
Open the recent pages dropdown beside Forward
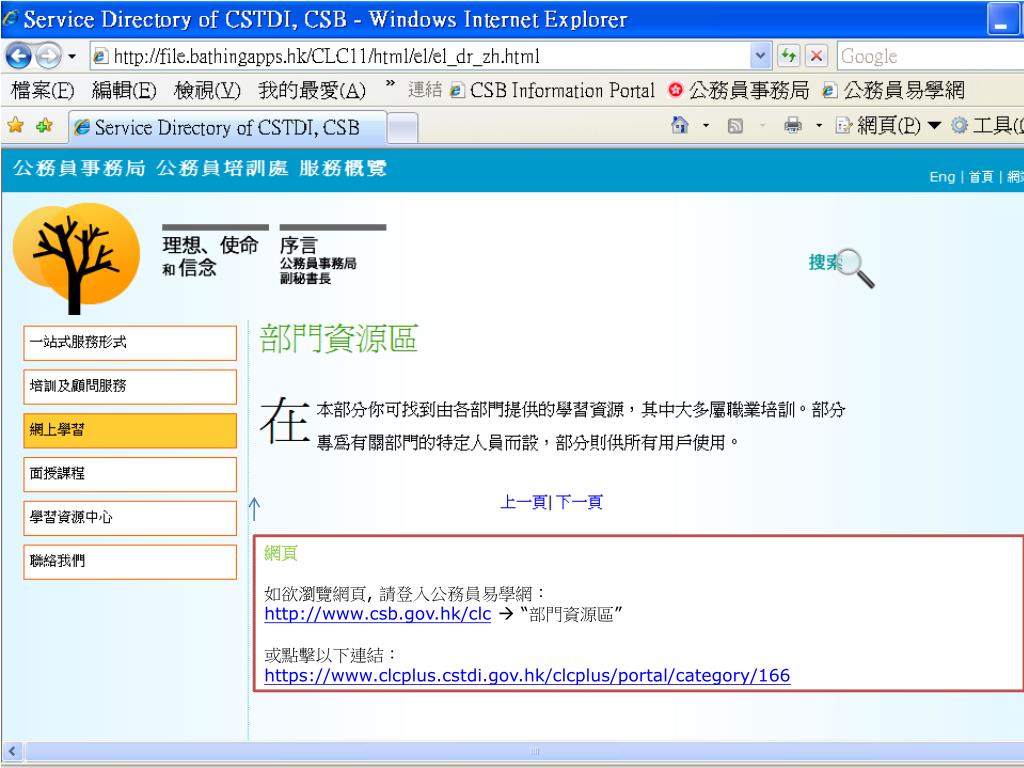pos(72,57)
